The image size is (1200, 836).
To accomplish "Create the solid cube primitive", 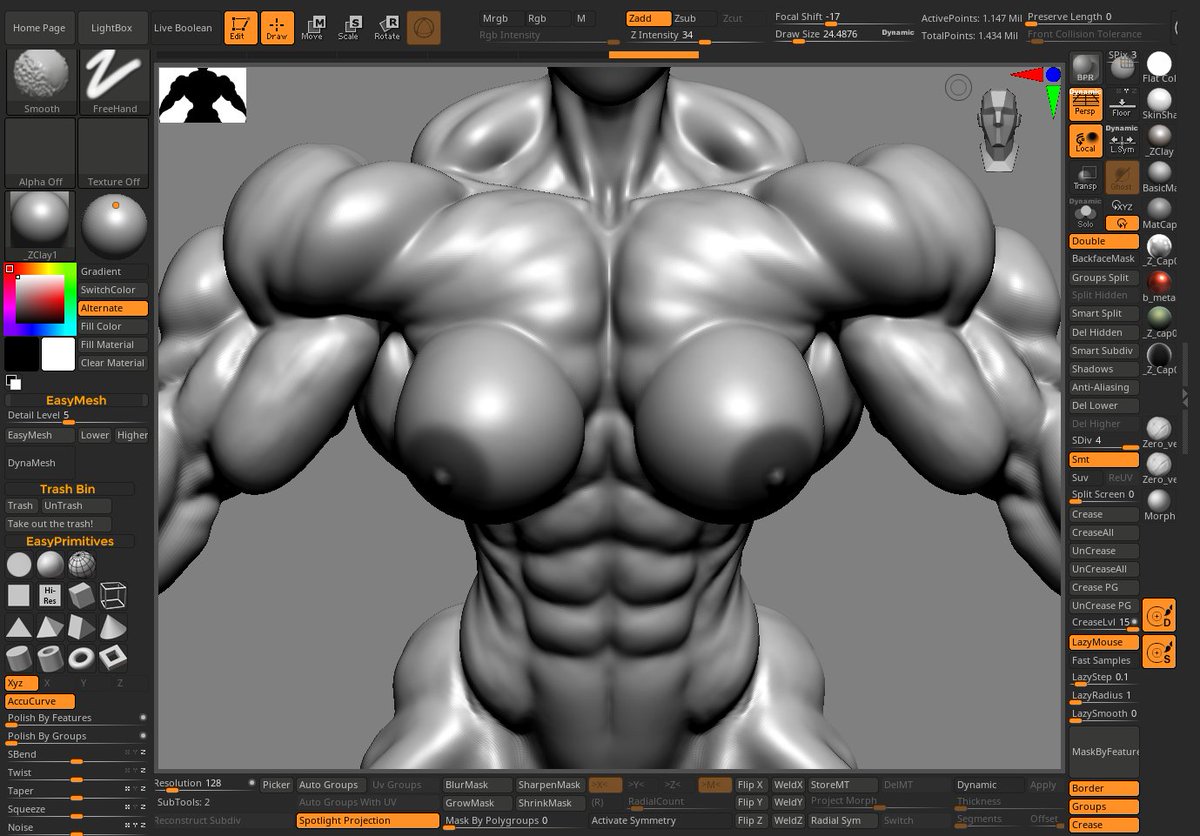I will click(82, 596).
